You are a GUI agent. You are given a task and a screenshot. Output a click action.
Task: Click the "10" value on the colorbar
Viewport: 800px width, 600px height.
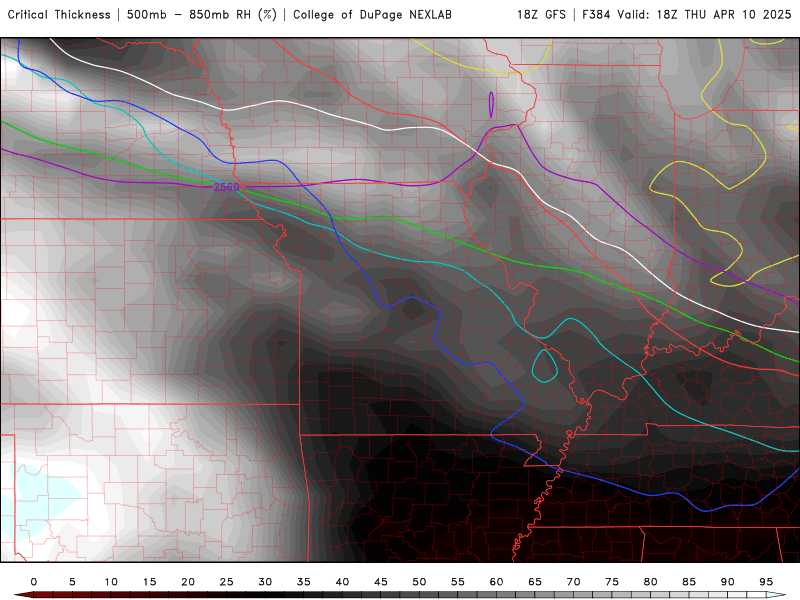pos(111,582)
